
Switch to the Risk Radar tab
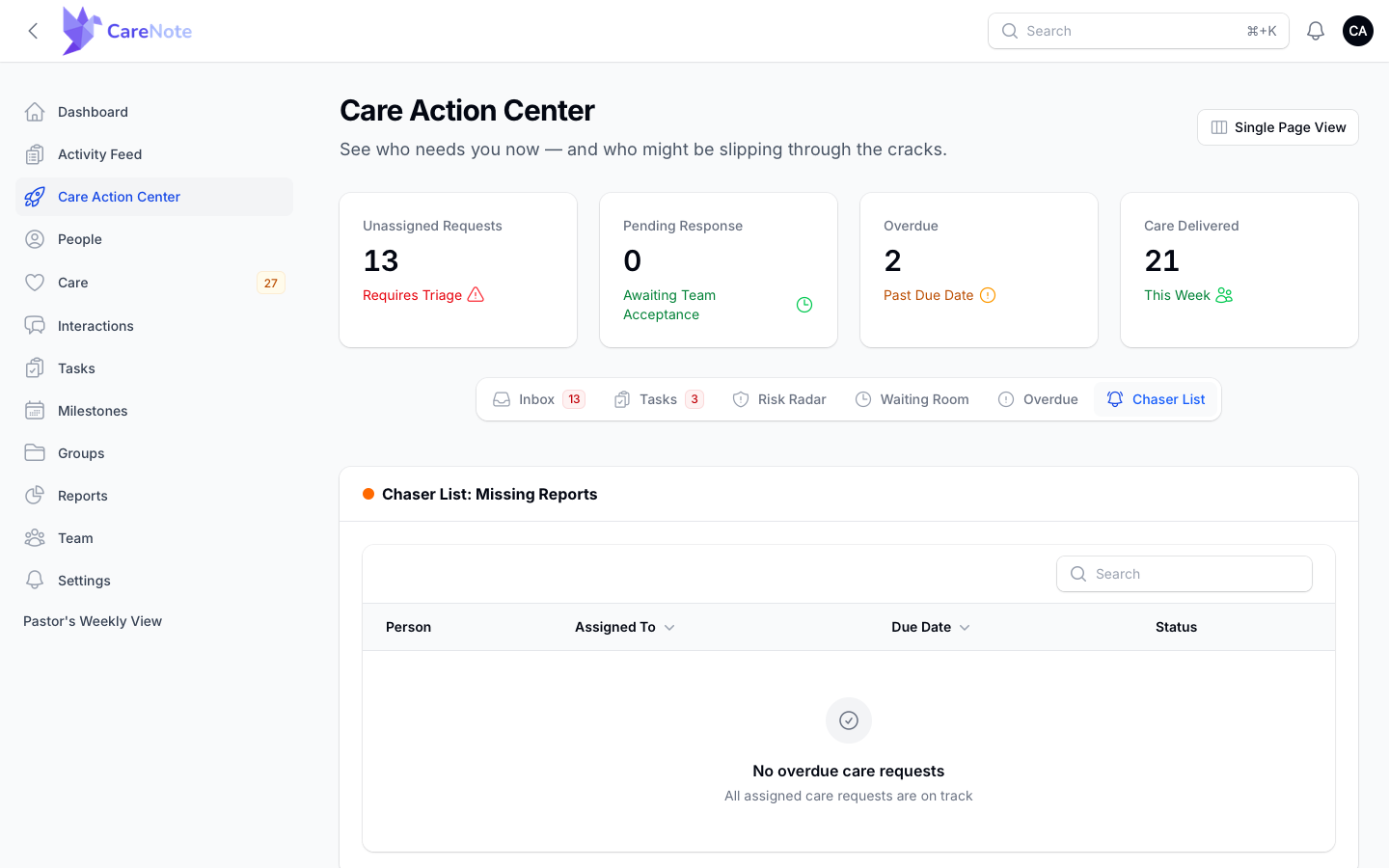click(779, 399)
